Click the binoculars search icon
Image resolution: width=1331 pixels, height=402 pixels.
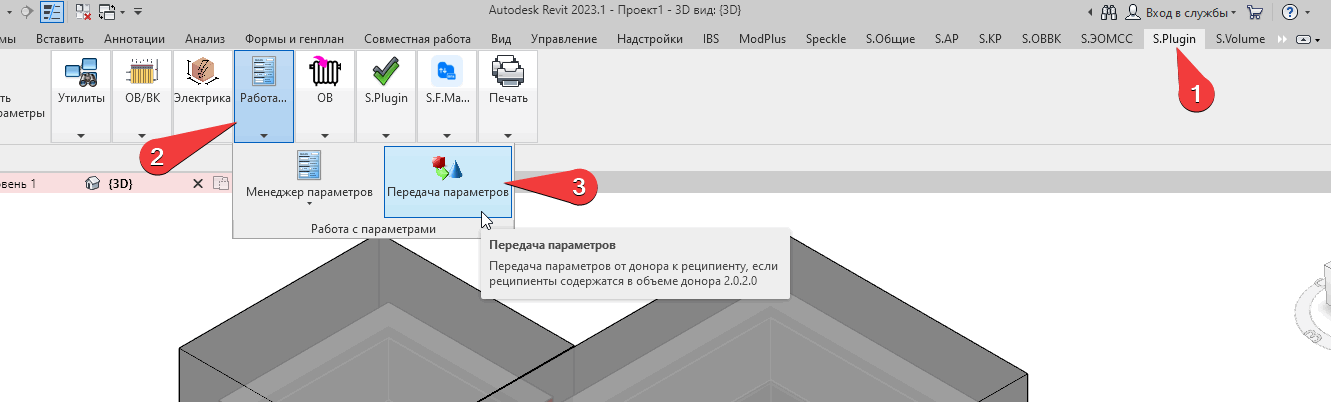pos(1108,12)
